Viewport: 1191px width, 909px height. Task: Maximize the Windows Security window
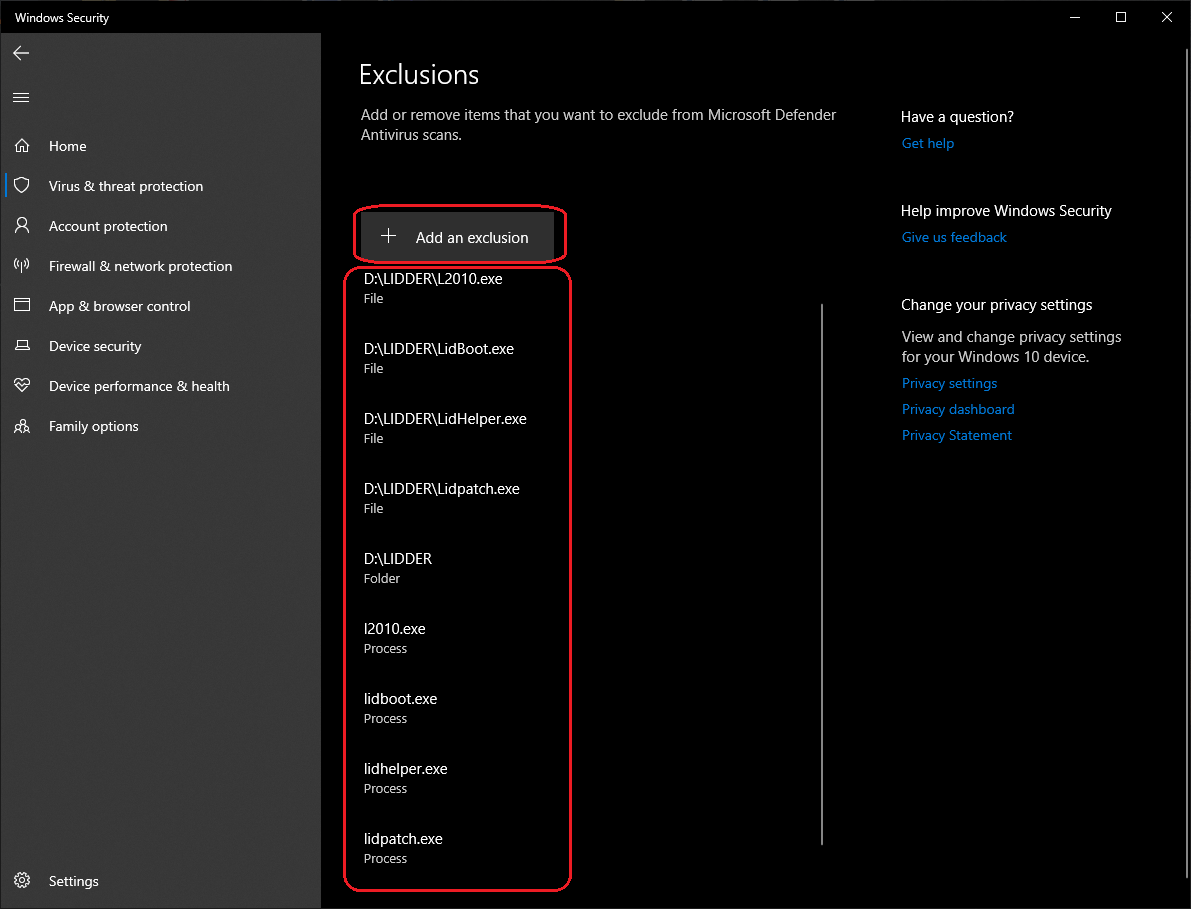pos(1120,17)
